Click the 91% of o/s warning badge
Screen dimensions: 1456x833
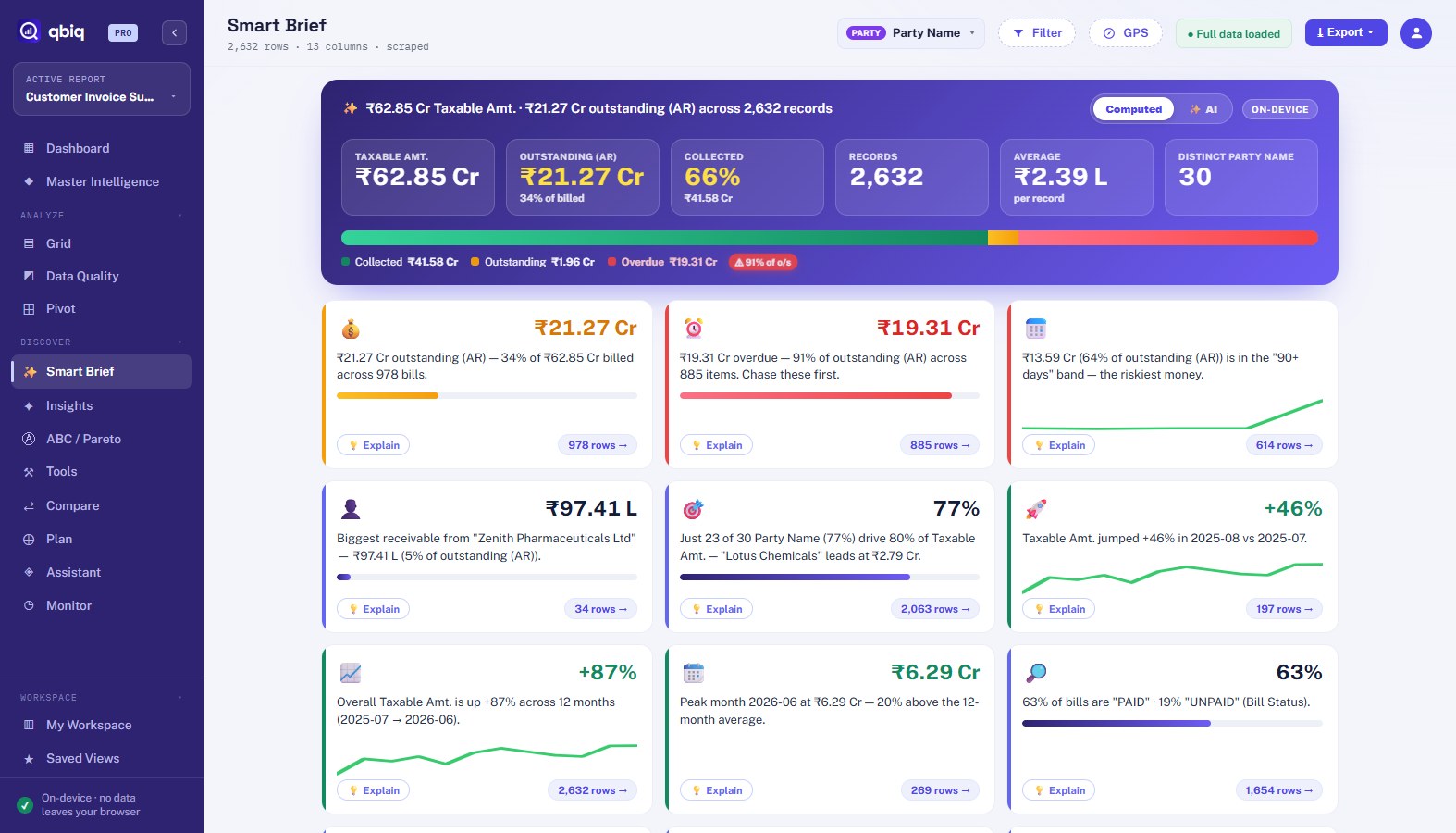pos(763,262)
